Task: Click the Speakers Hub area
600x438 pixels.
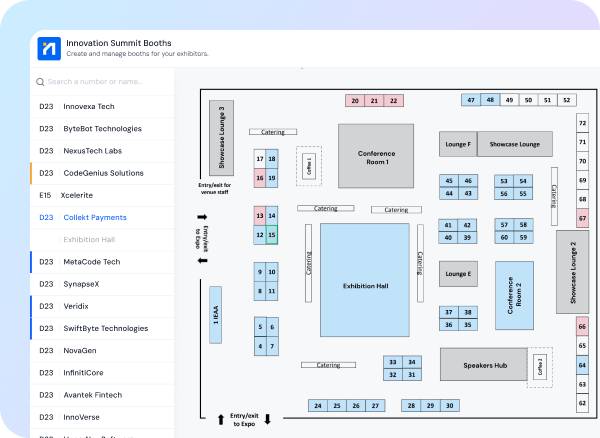Action: tap(484, 365)
